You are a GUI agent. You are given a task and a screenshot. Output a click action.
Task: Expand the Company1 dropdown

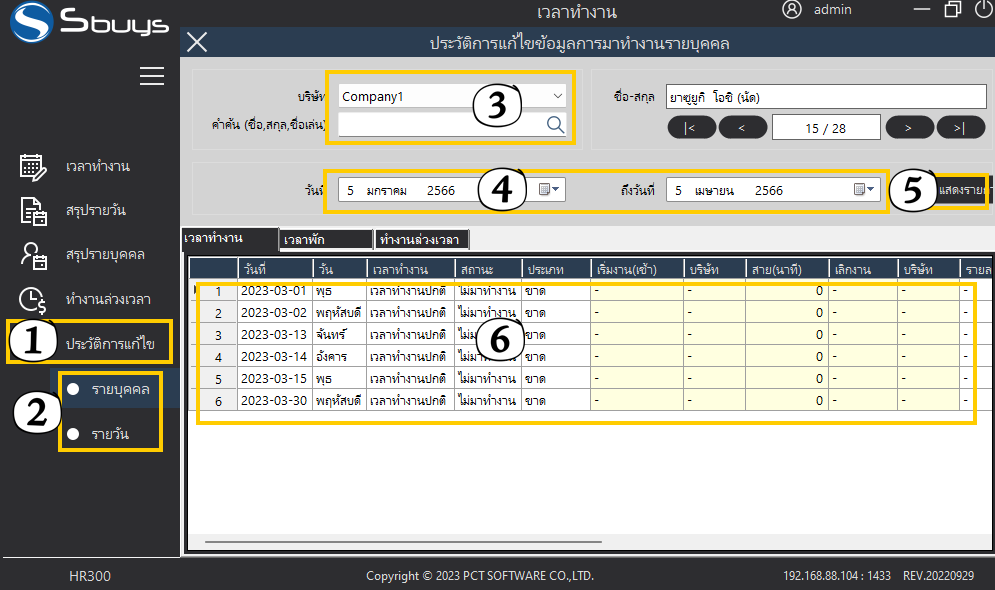pyautogui.click(x=557, y=96)
